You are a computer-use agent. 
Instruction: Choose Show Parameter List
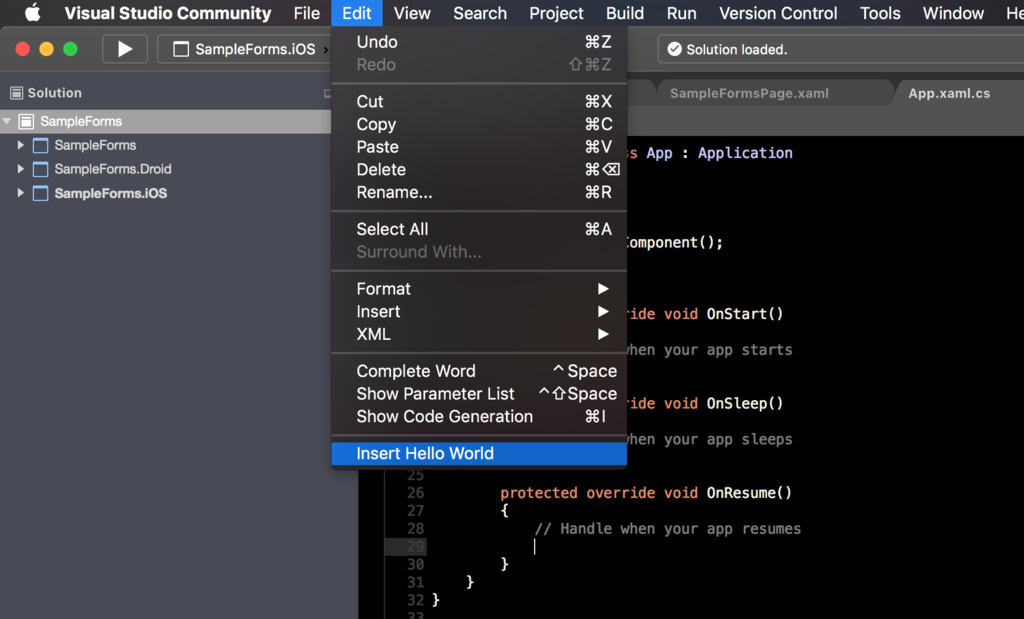pos(479,394)
